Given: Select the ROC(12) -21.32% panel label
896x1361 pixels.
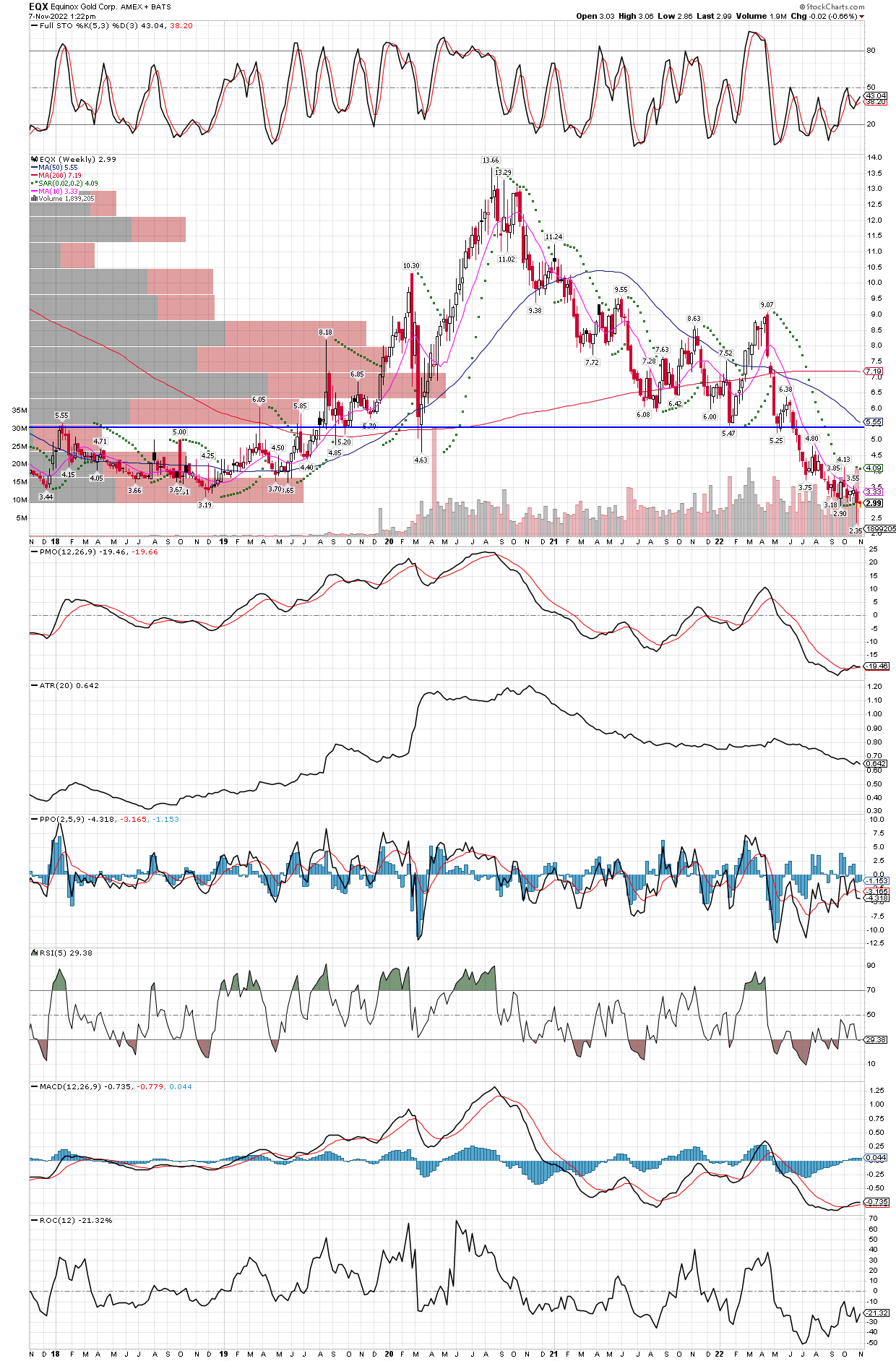Looking at the screenshot, I should (76, 1221).
